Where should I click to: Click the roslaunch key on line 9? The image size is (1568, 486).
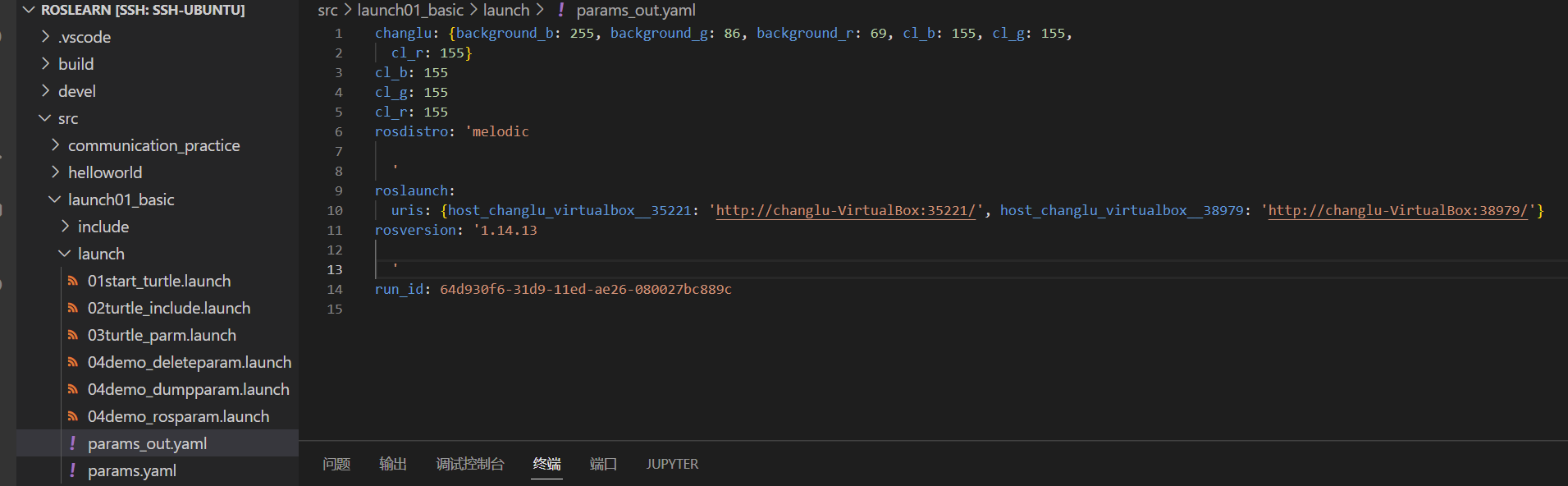pyautogui.click(x=411, y=191)
